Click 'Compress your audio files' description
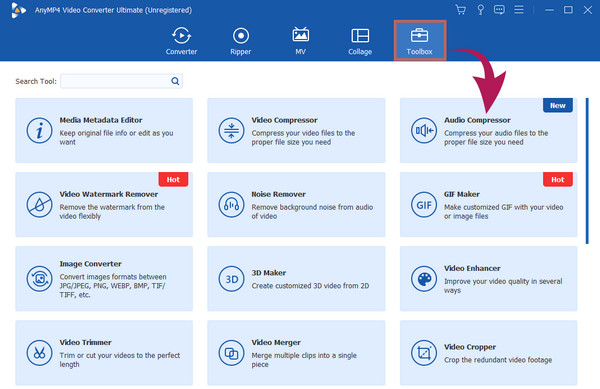This screenshot has width=600, height=389. (x=496, y=137)
